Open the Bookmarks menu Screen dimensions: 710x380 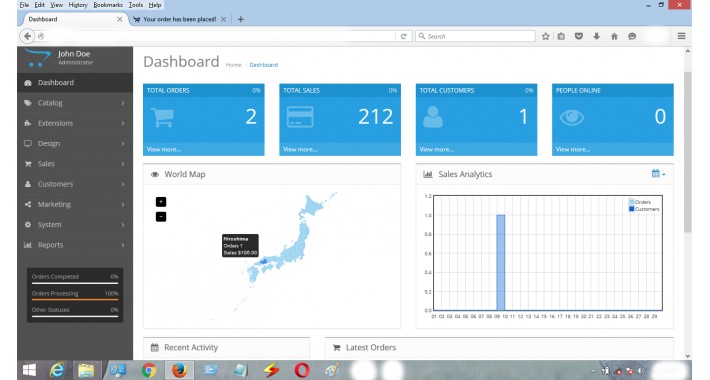coord(108,5)
